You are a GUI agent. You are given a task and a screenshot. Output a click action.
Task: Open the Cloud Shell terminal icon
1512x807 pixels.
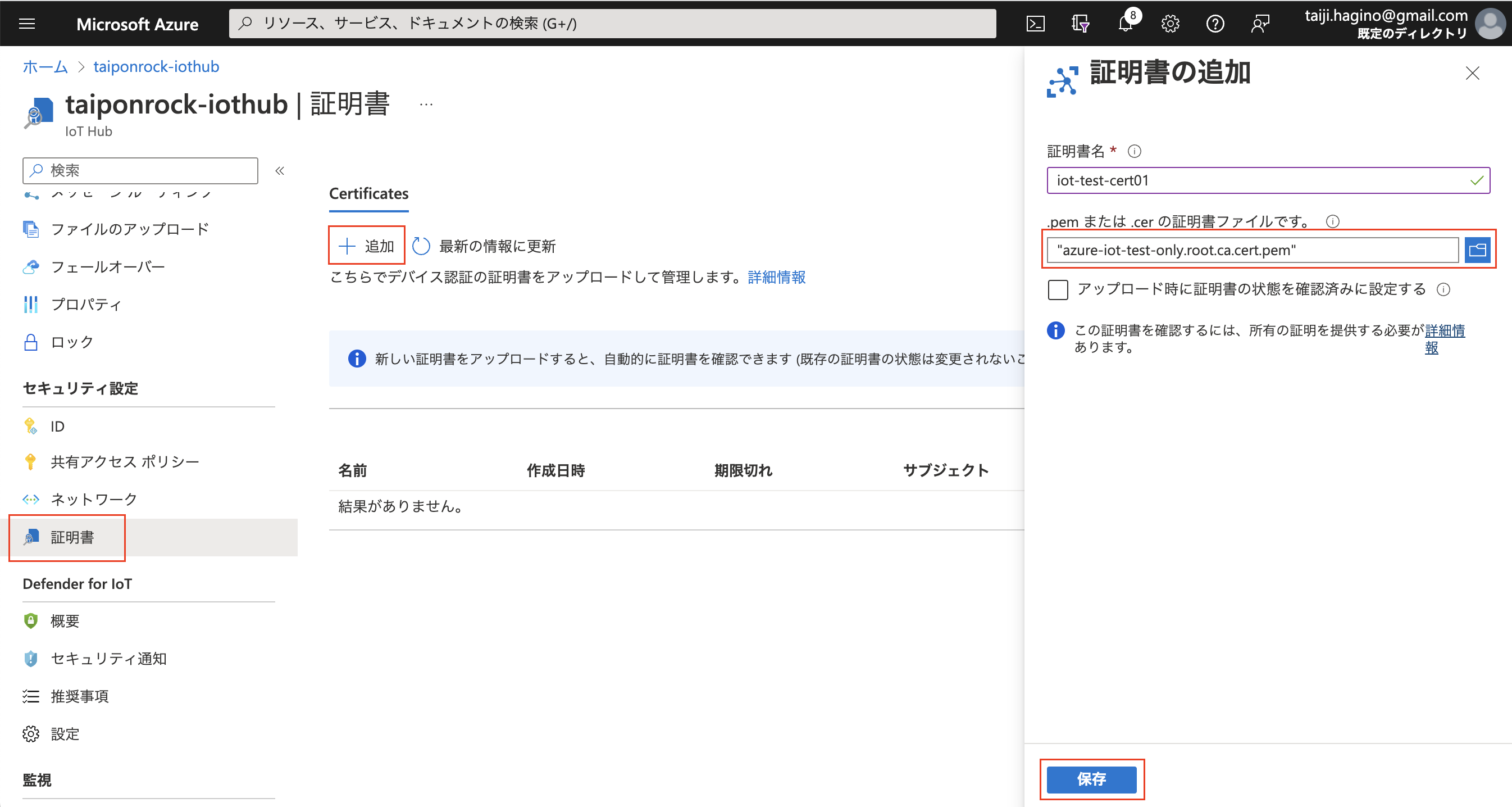(1035, 24)
